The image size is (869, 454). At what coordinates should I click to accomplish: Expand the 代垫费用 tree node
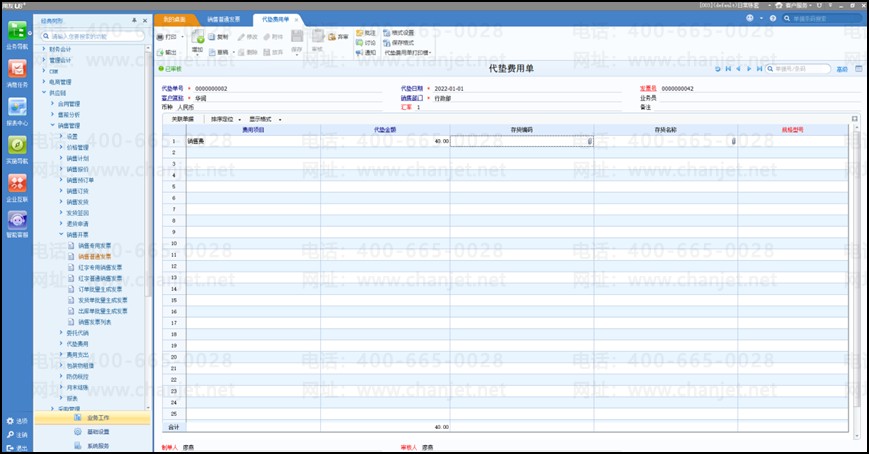click(x=58, y=343)
